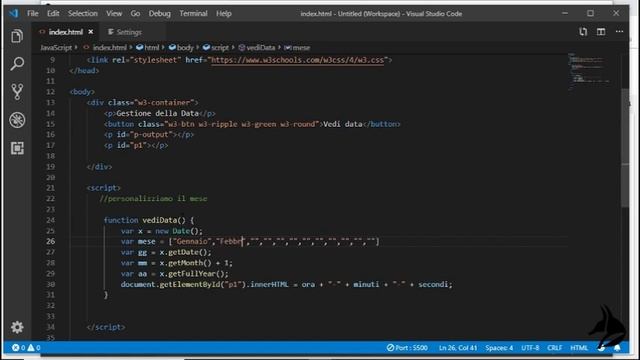
Task: Open the View menu
Action: 114,13
